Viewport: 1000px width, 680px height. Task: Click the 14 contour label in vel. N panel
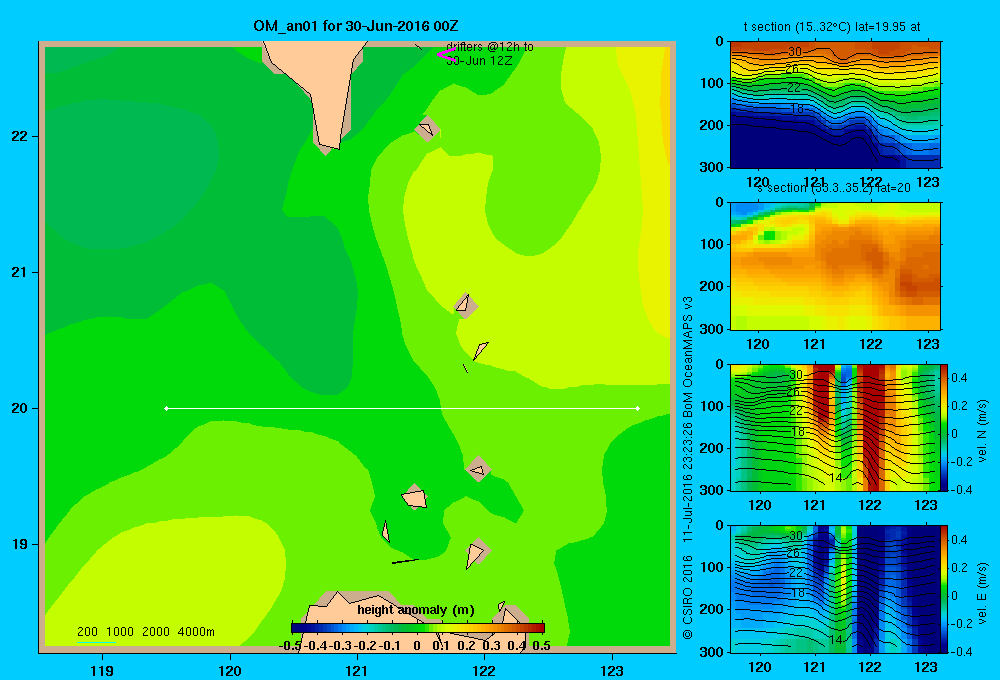coord(835,478)
